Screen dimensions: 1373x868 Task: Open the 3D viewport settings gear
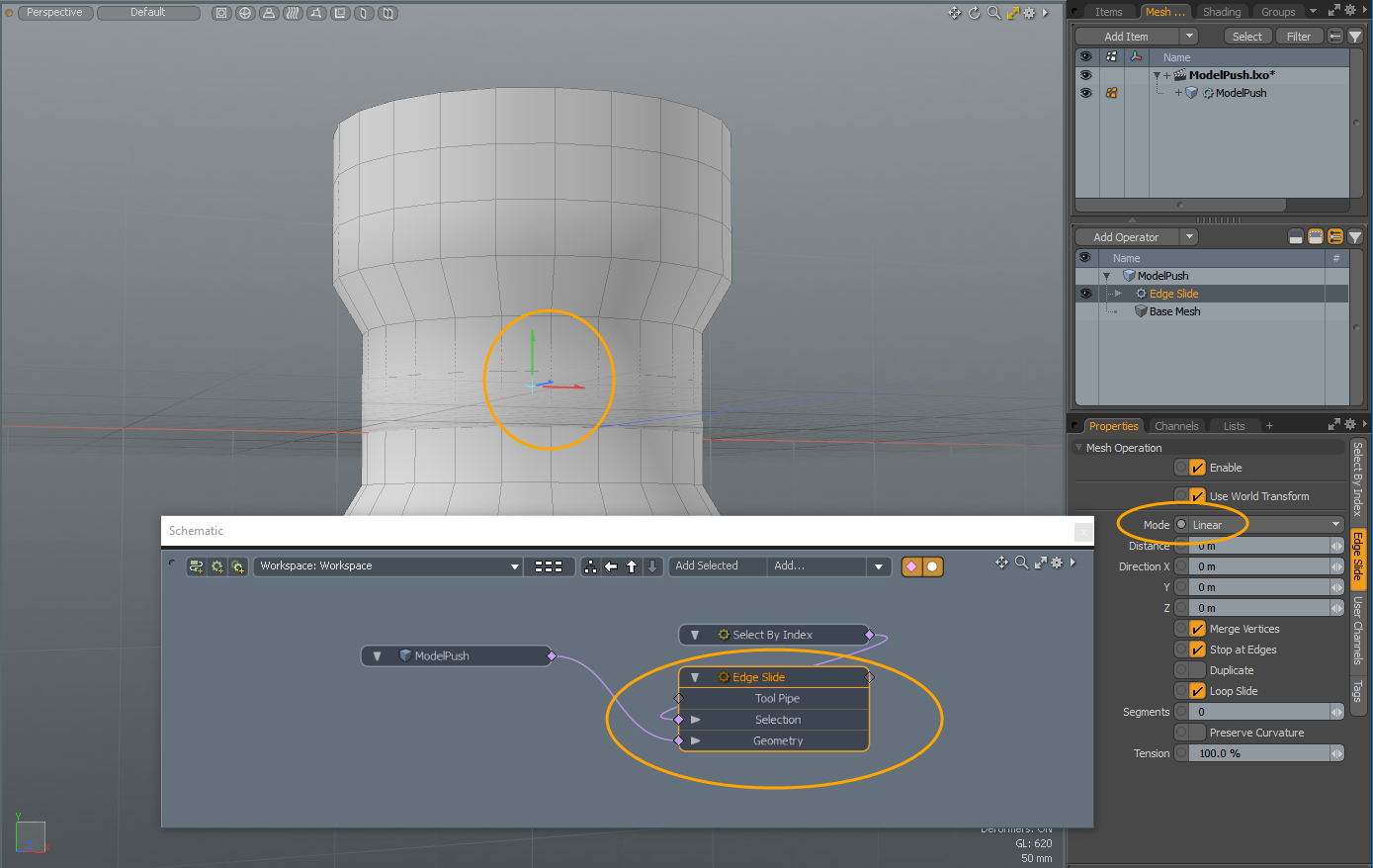click(x=1029, y=13)
